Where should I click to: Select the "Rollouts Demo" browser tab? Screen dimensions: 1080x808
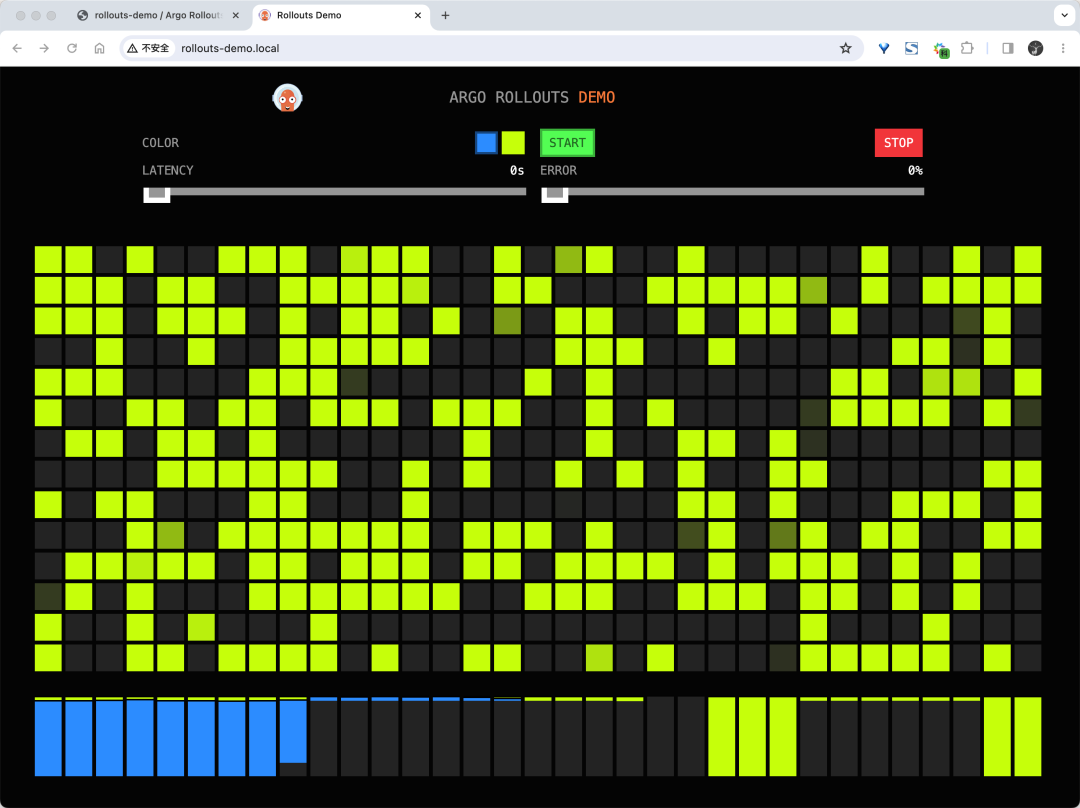point(342,15)
